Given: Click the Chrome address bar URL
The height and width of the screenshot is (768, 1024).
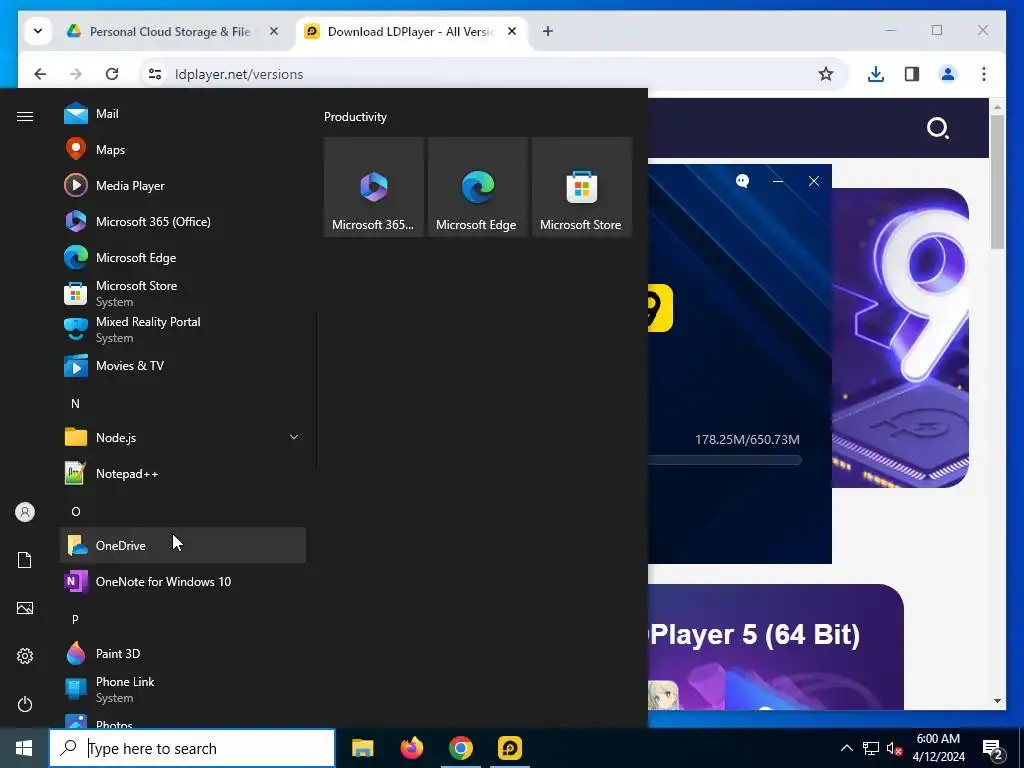Looking at the screenshot, I should (239, 74).
